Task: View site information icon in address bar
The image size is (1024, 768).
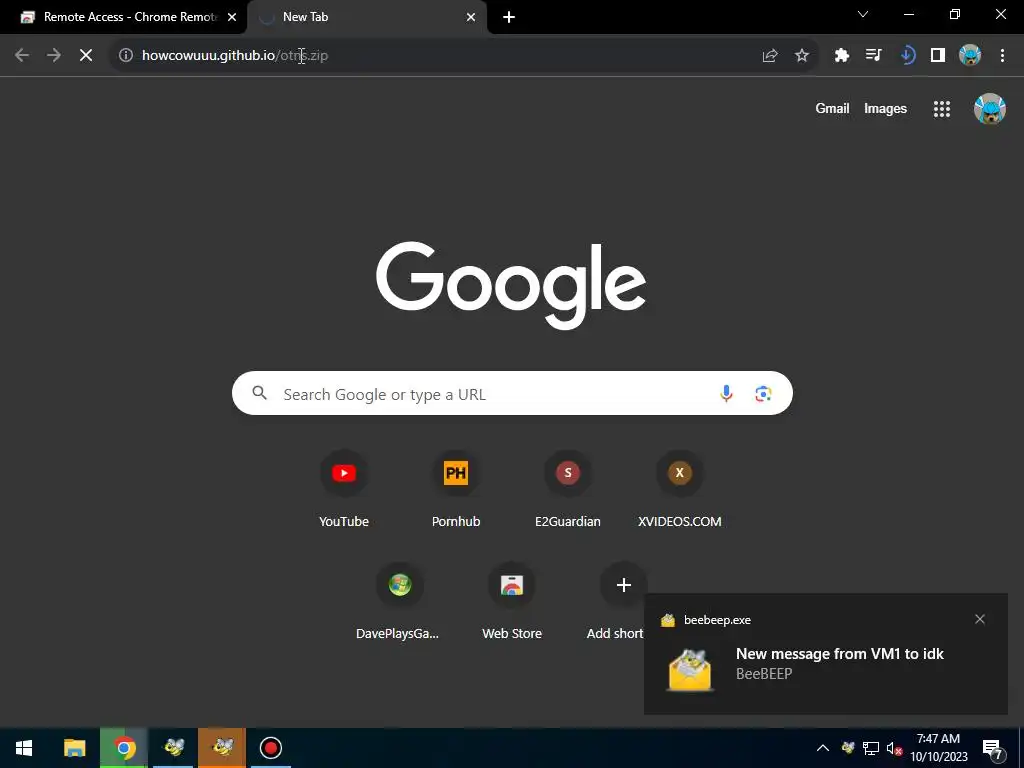Action: tap(126, 56)
